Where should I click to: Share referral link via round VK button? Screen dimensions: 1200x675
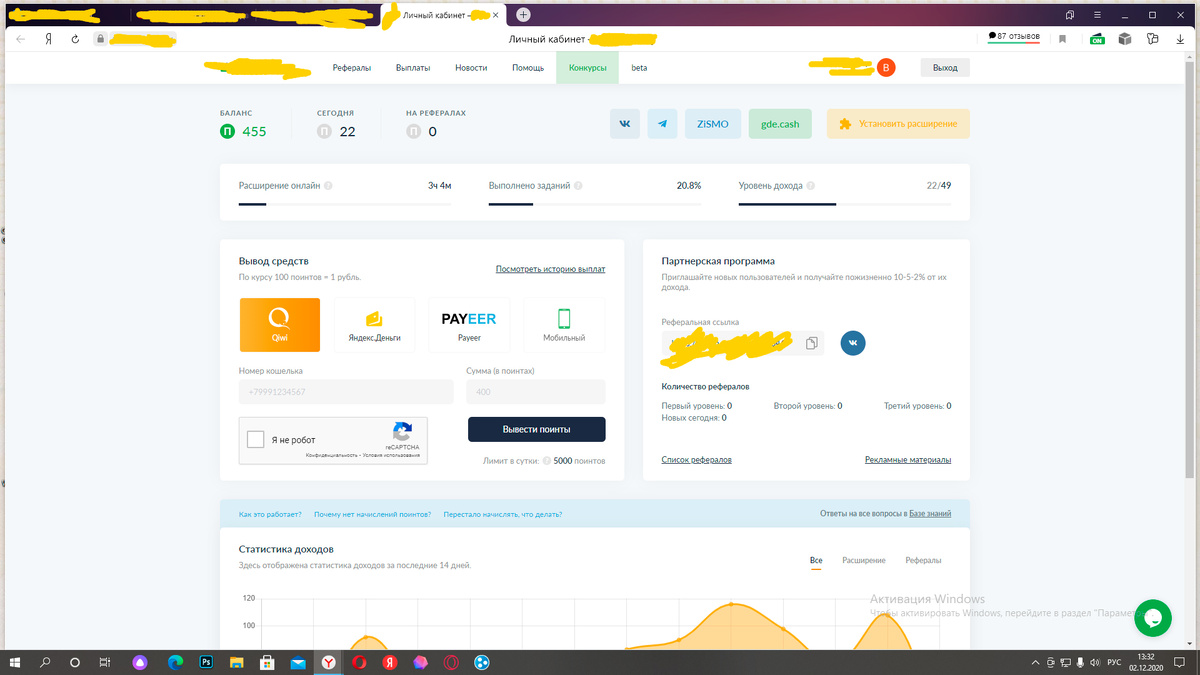click(853, 342)
